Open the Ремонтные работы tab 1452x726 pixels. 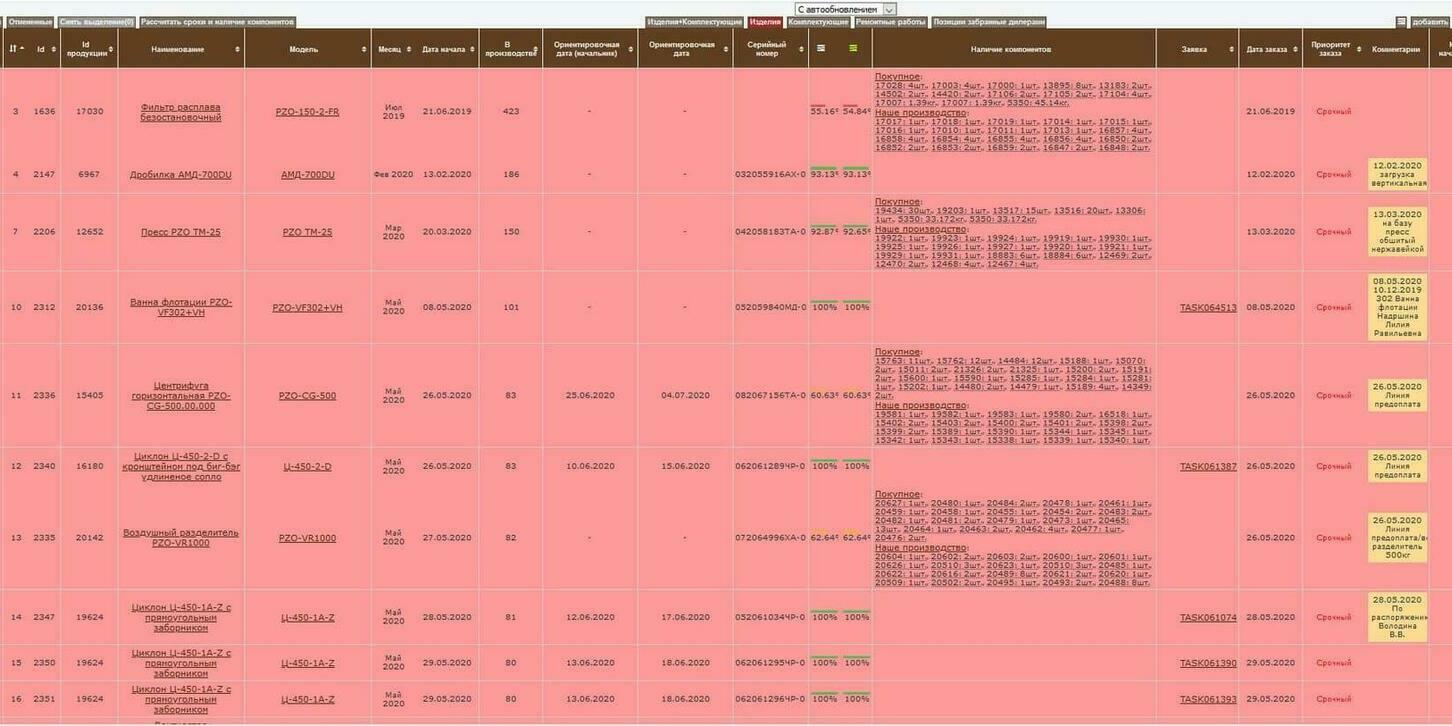(890, 22)
